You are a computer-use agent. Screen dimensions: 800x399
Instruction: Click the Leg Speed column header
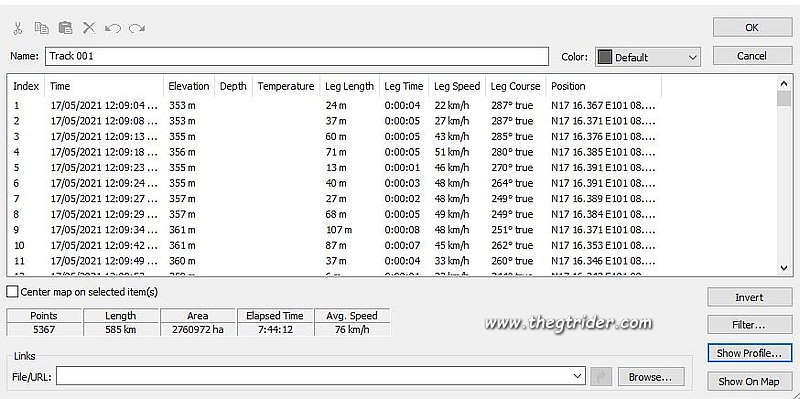(457, 86)
